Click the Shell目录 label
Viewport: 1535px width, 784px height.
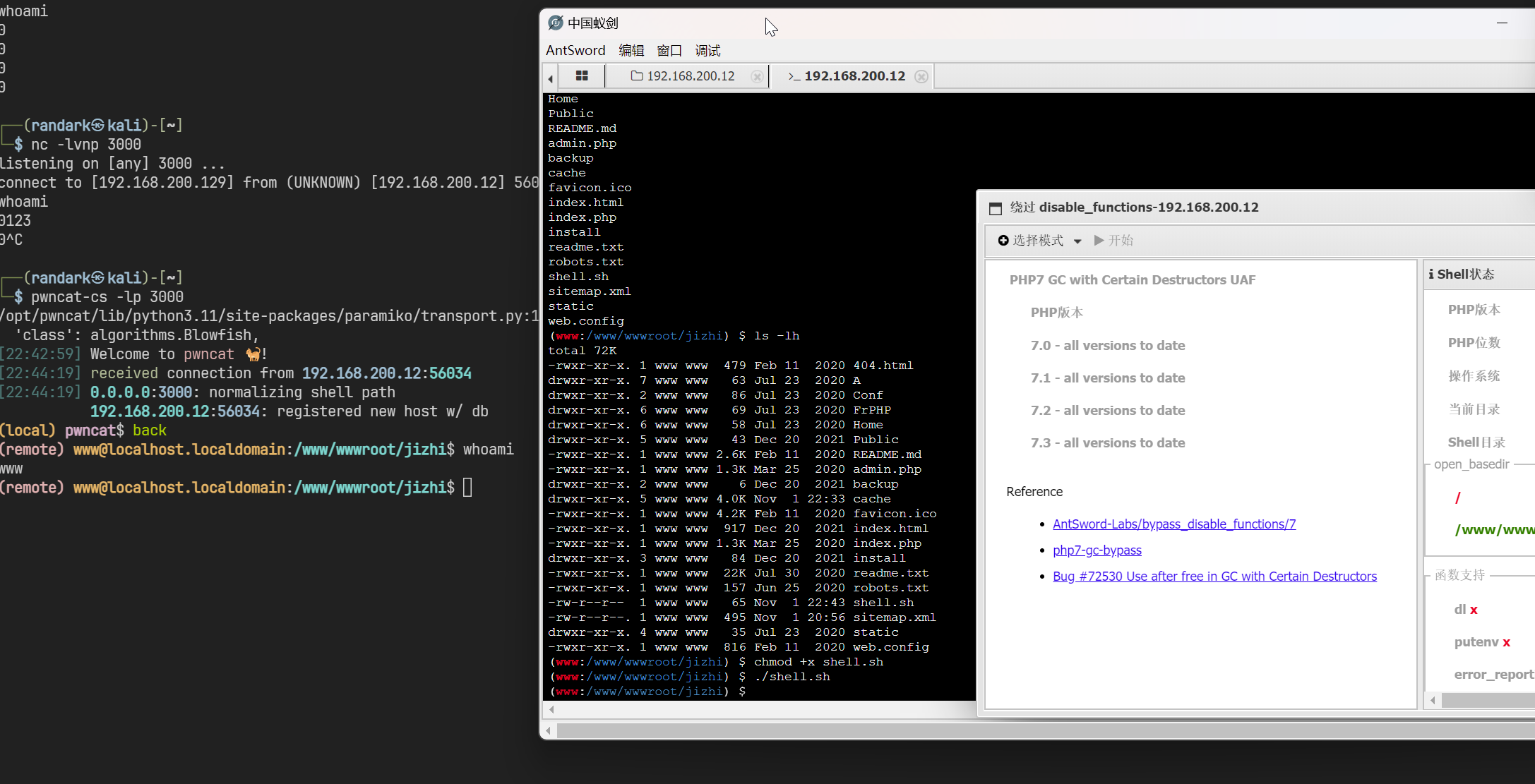[x=1476, y=442]
